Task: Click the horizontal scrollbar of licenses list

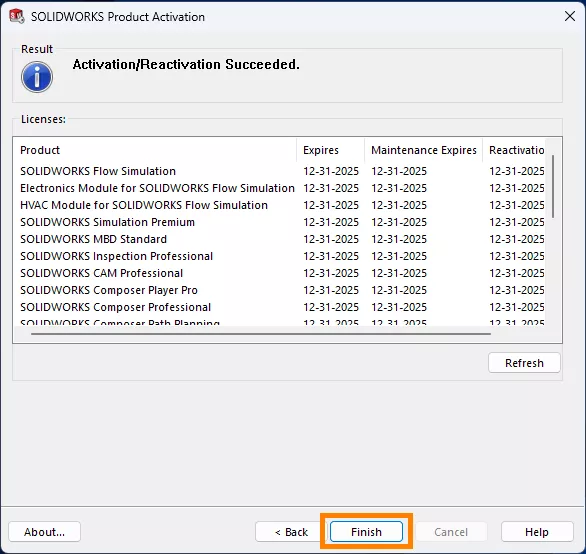Action: (261, 334)
